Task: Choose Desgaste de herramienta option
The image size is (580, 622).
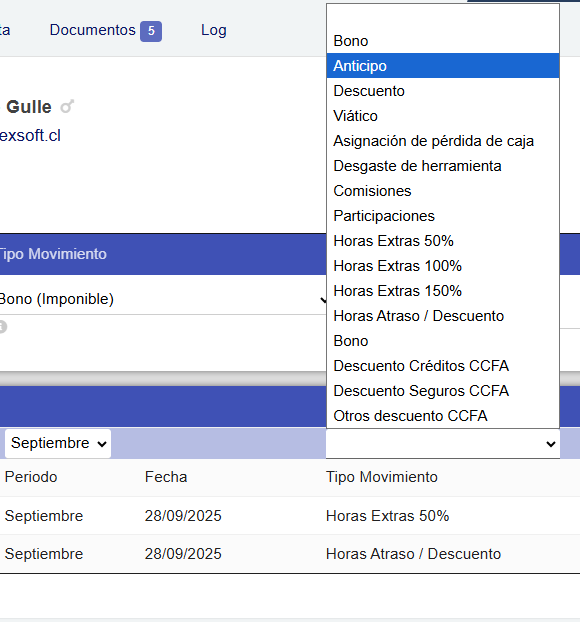Action: click(443, 166)
